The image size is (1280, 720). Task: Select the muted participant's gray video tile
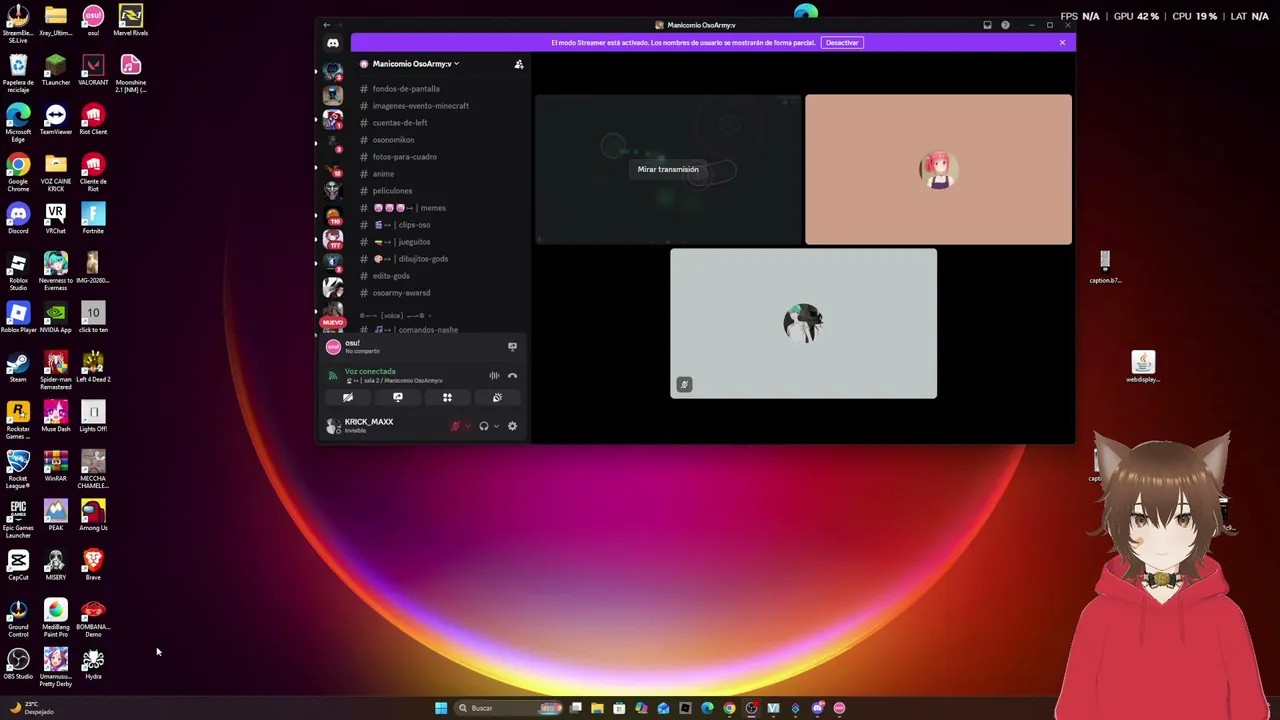click(804, 324)
